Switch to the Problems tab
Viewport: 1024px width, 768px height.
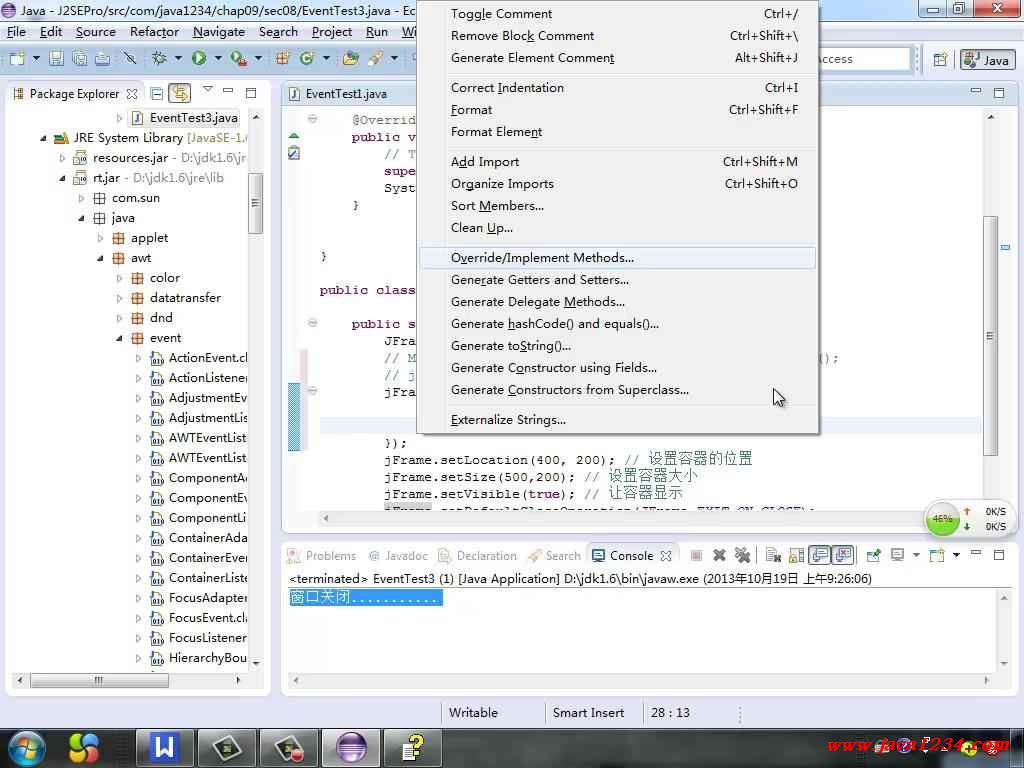click(322, 556)
